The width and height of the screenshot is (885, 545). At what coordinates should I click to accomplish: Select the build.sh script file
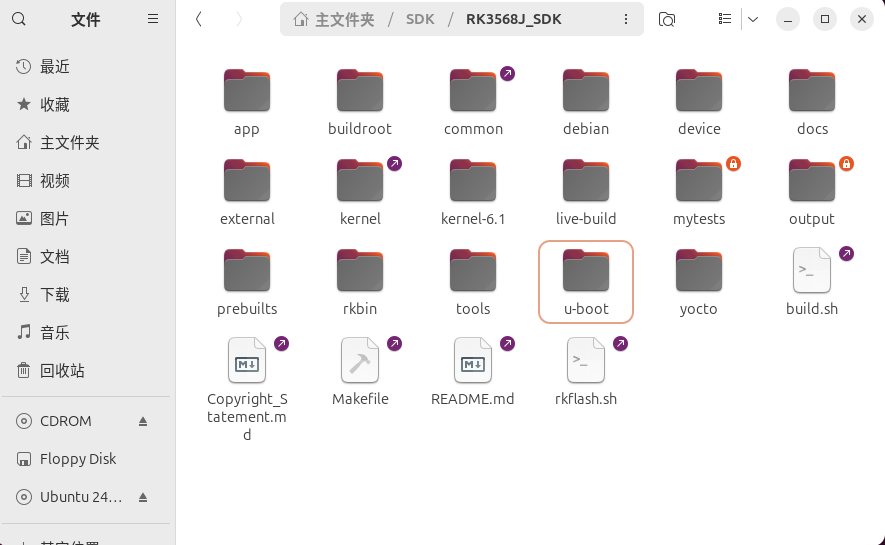(x=812, y=282)
